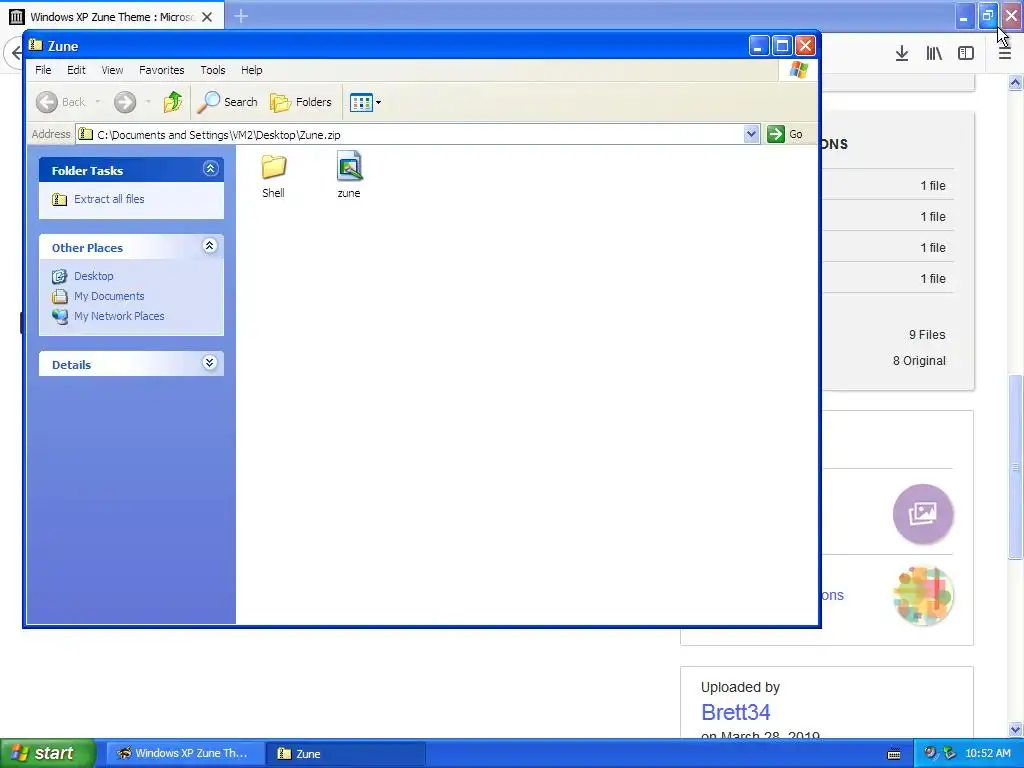Collapse the Folder Tasks panel
Image resolution: width=1024 pixels, height=768 pixels.
(210, 169)
